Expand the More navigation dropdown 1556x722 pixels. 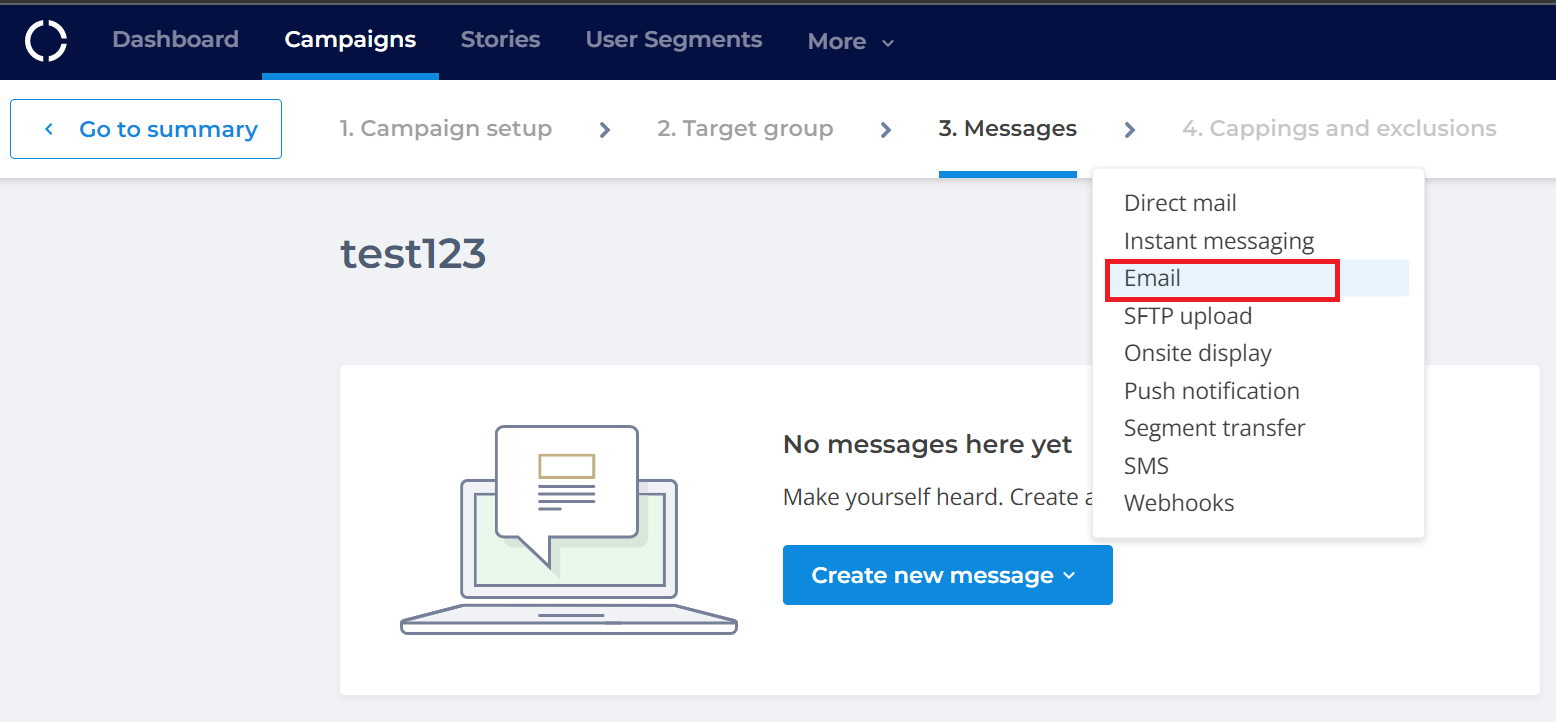click(x=850, y=42)
